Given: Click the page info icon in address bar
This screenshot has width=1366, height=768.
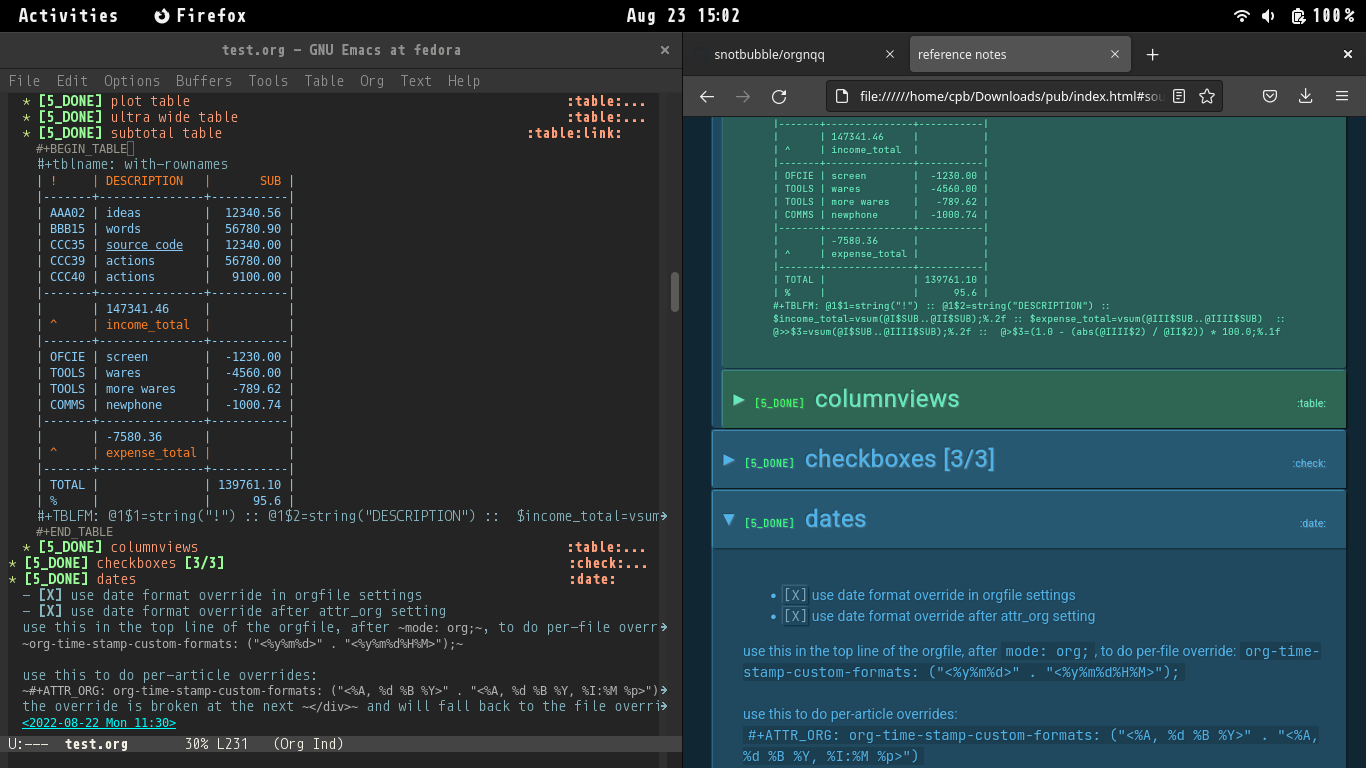Looking at the screenshot, I should (x=843, y=96).
